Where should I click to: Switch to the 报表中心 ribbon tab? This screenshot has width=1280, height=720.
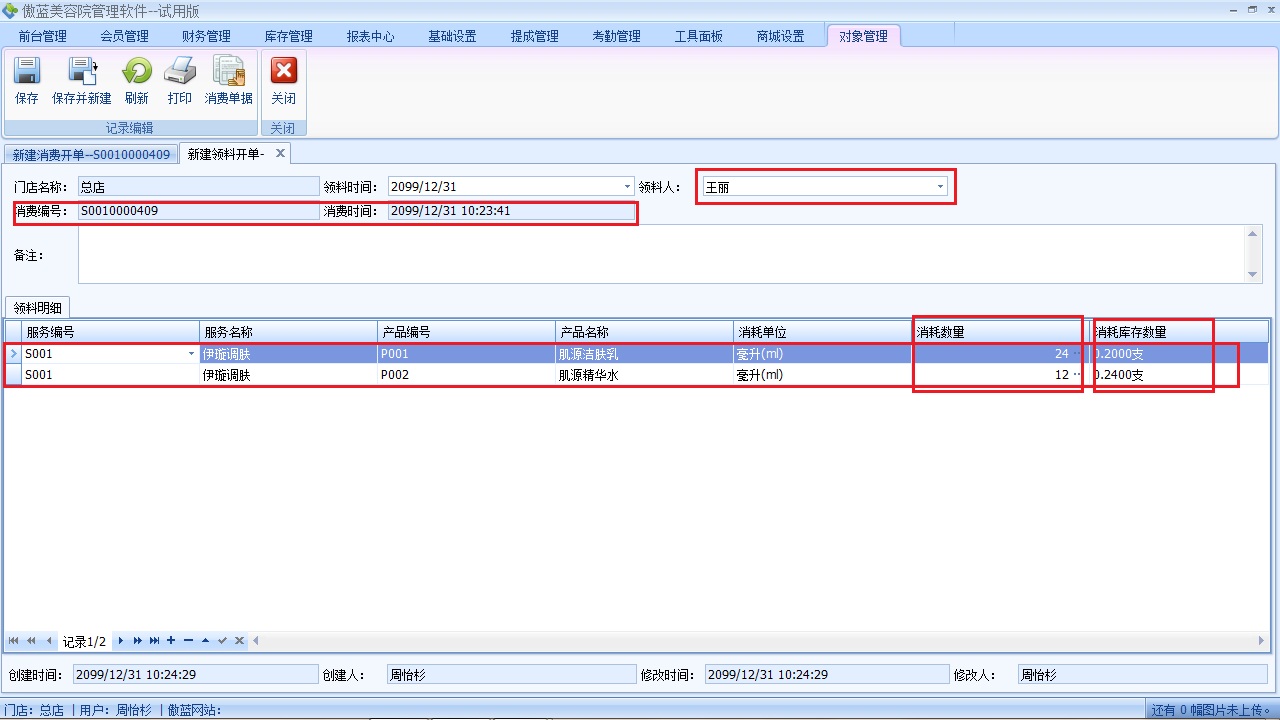click(370, 36)
